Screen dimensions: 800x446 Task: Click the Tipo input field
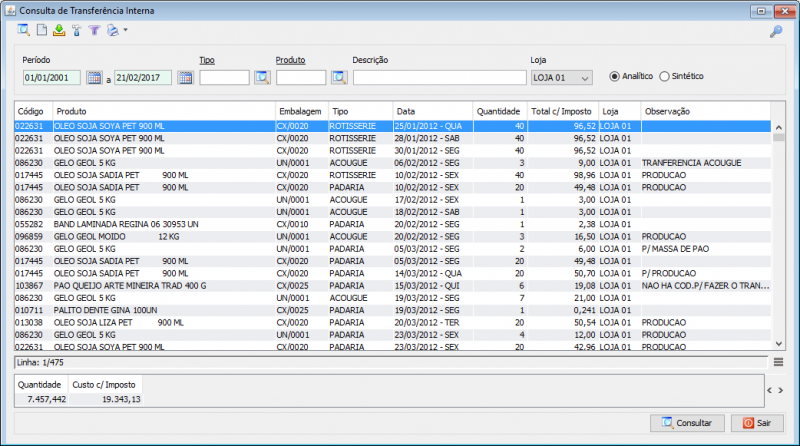[x=224, y=78]
